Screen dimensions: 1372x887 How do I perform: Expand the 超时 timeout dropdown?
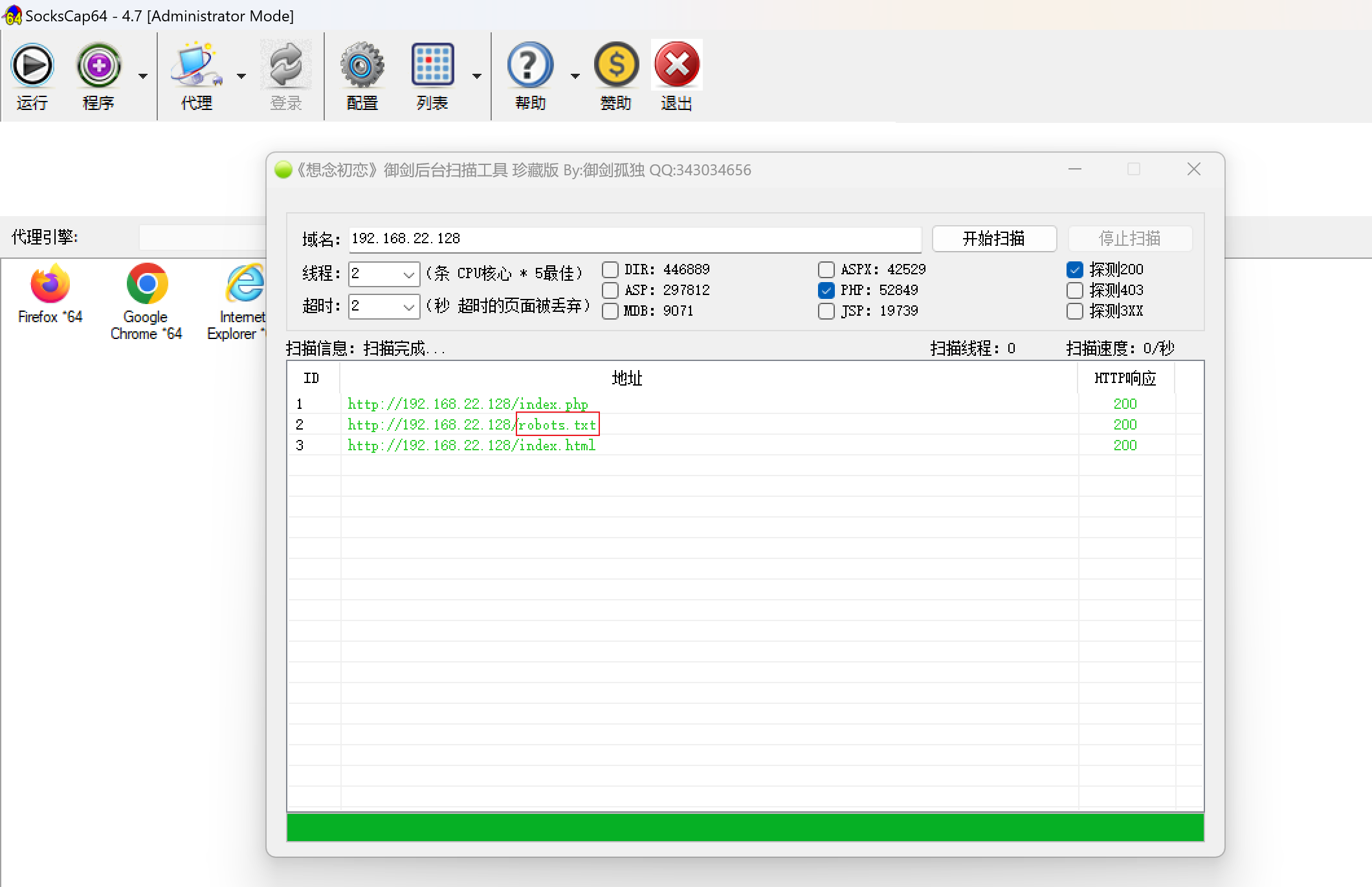408,307
